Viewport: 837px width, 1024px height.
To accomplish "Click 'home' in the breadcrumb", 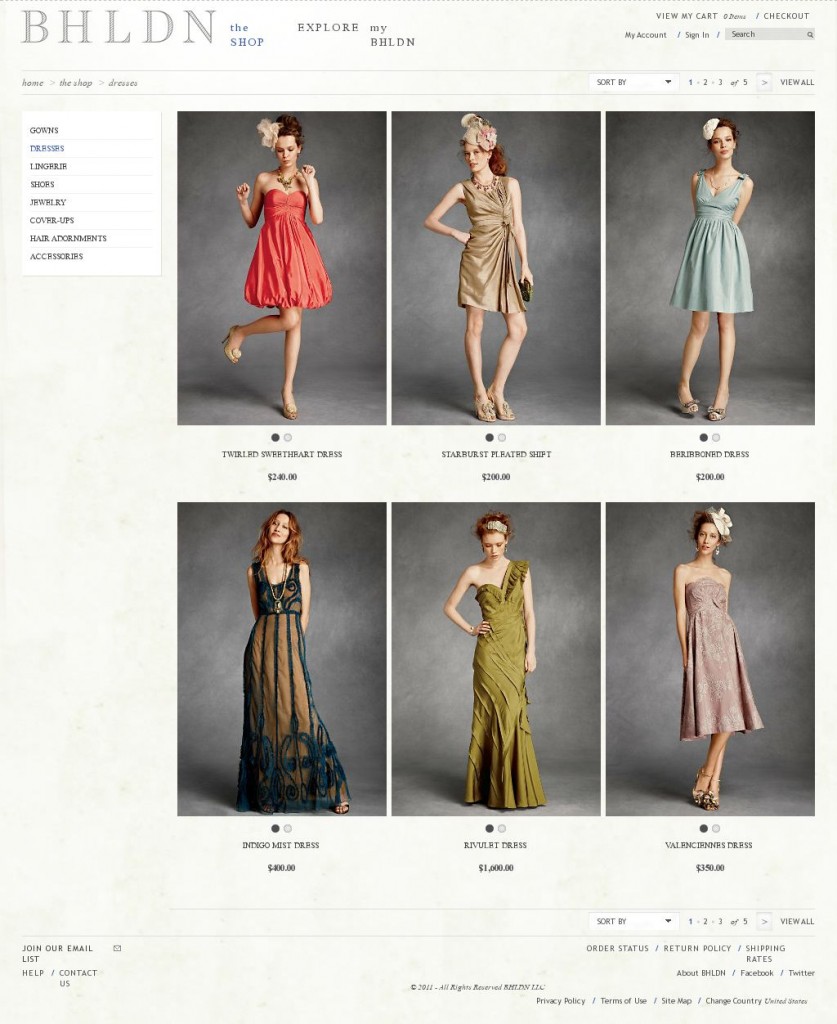I will point(33,83).
